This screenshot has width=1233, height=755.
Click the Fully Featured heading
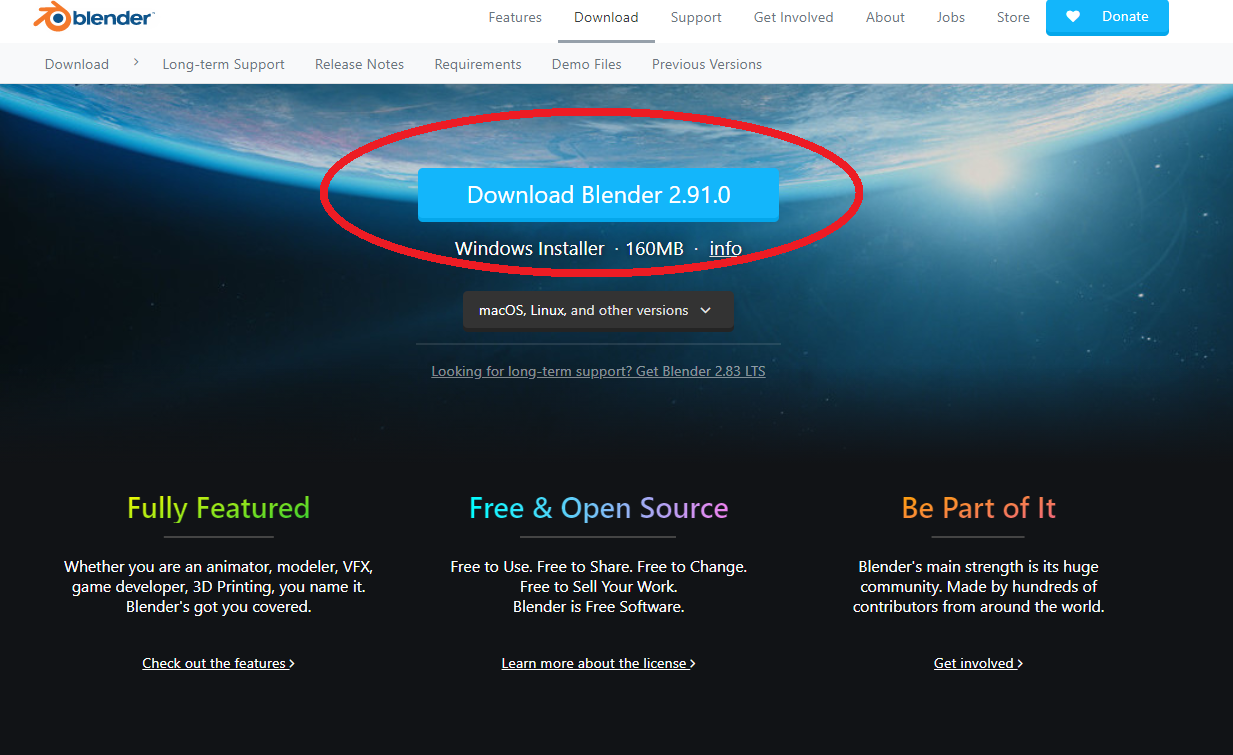219,508
